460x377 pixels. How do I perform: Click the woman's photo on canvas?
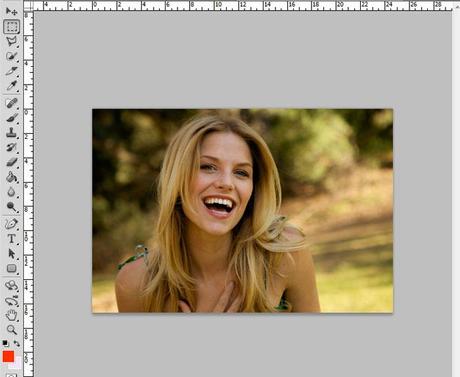tap(243, 211)
